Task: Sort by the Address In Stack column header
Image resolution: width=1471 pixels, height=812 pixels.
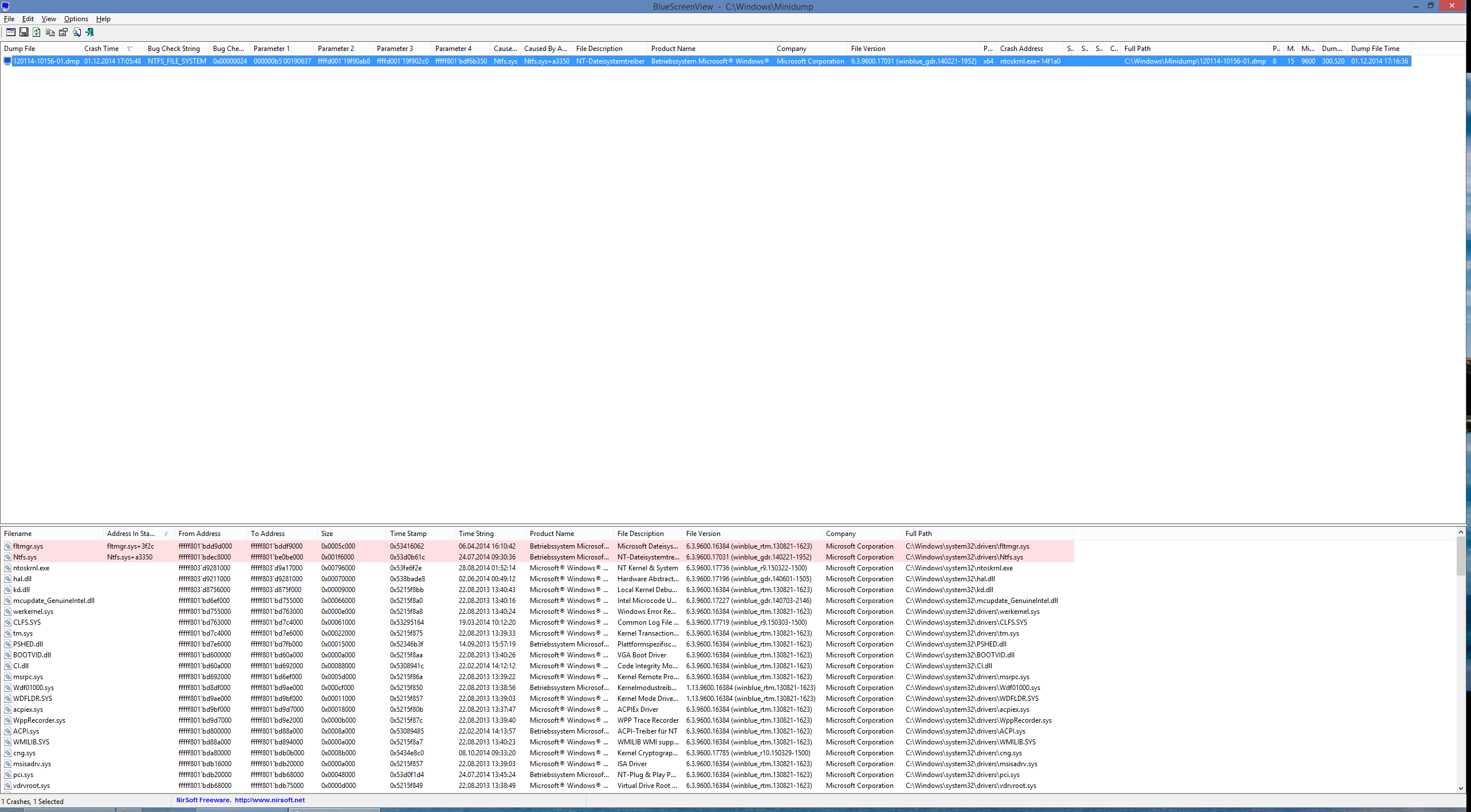Action: [x=131, y=534]
